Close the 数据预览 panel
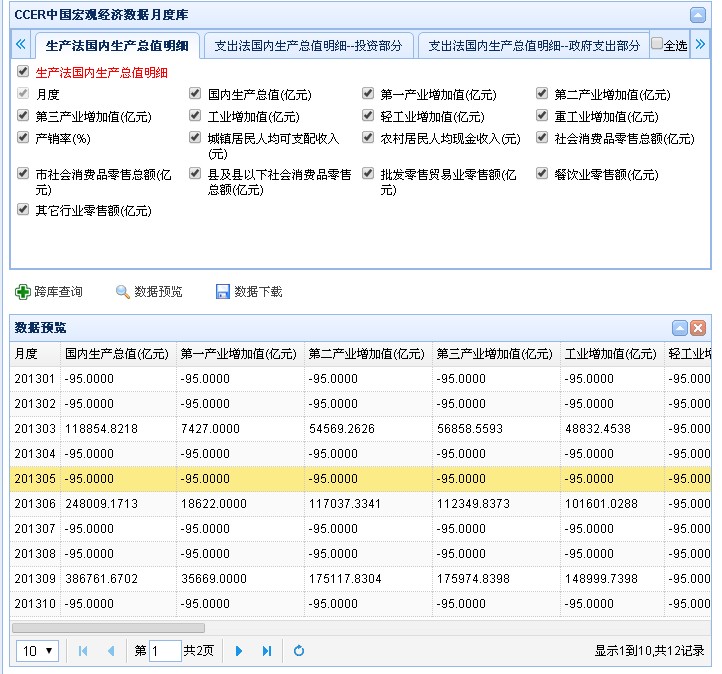Image resolution: width=722 pixels, height=674 pixels. click(x=698, y=328)
